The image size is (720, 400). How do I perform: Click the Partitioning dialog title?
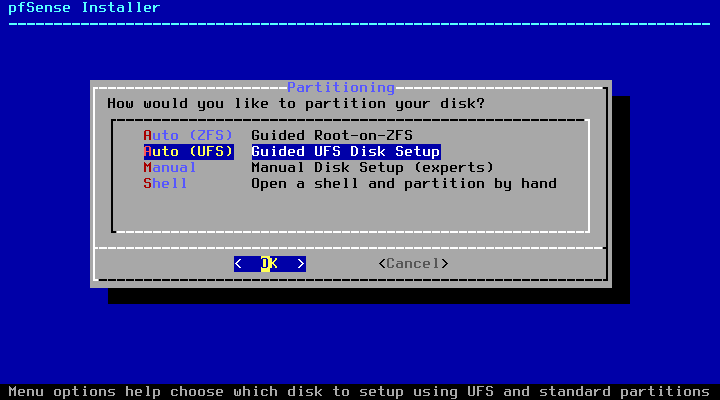pyautogui.click(x=341, y=88)
